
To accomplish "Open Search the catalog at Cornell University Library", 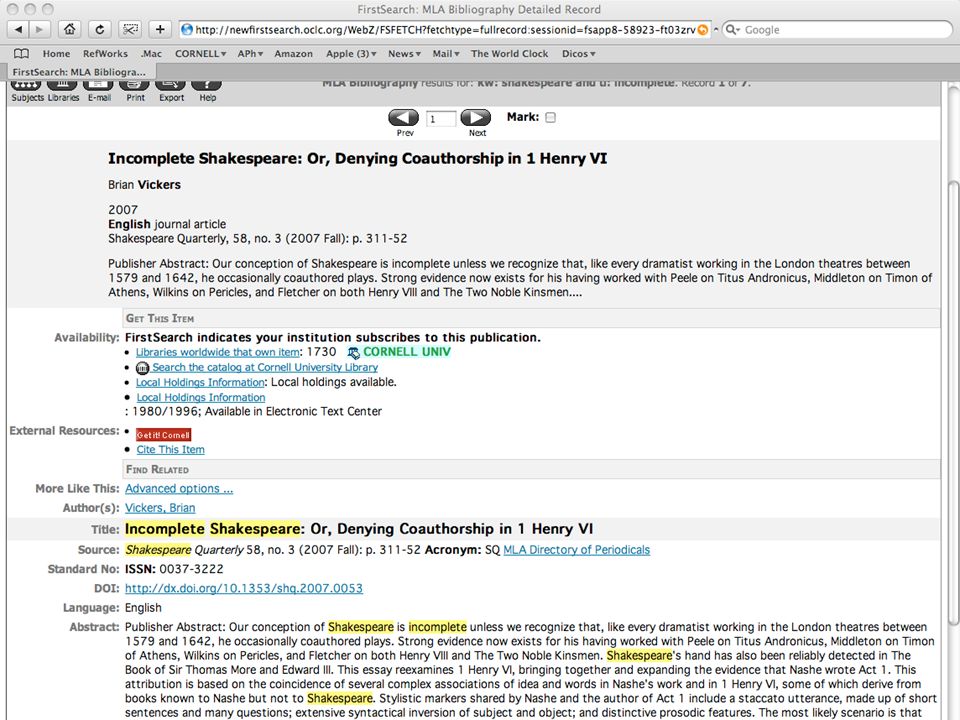I will click(265, 367).
